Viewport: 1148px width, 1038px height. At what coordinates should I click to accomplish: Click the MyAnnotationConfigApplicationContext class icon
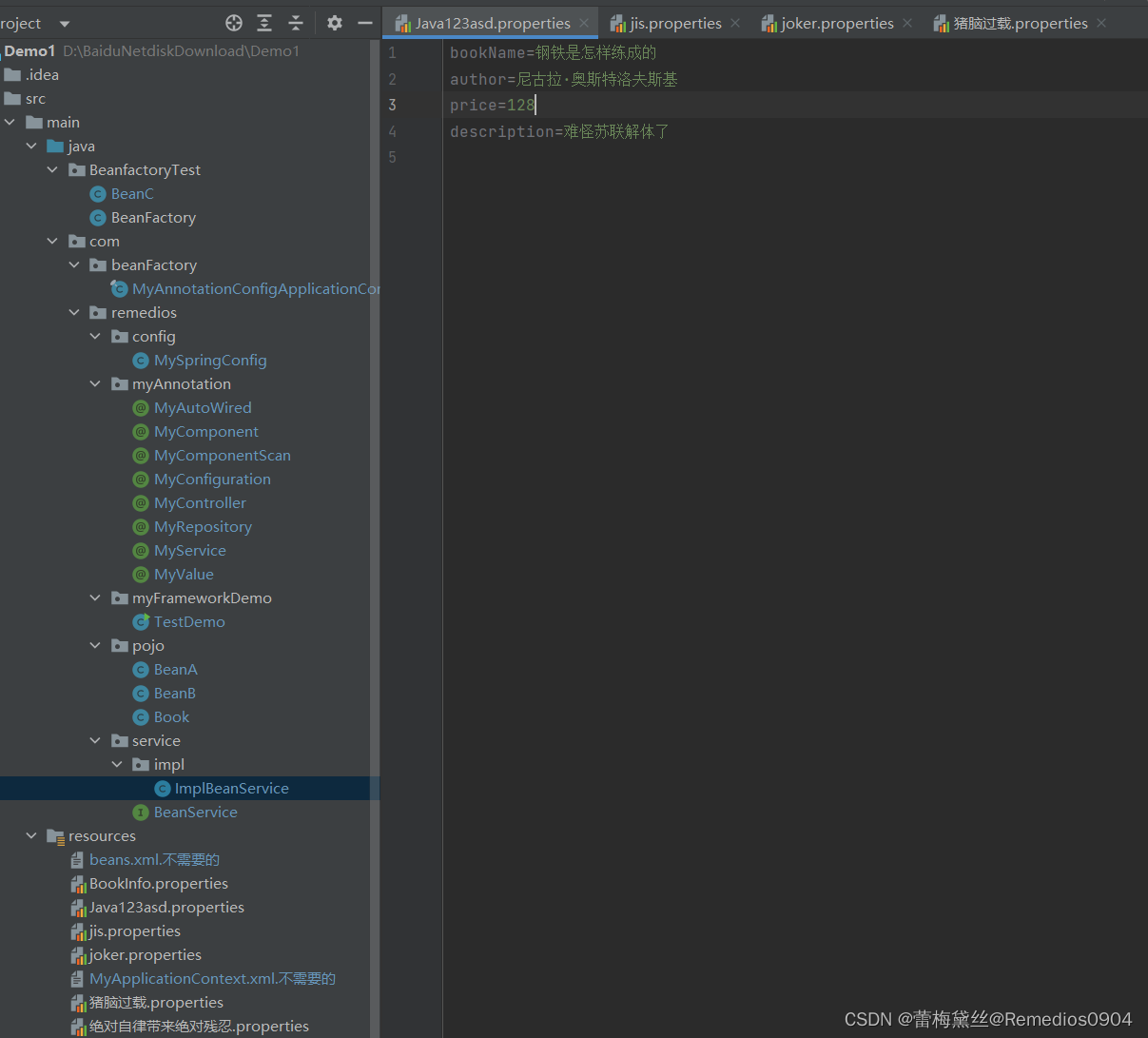pos(119,288)
